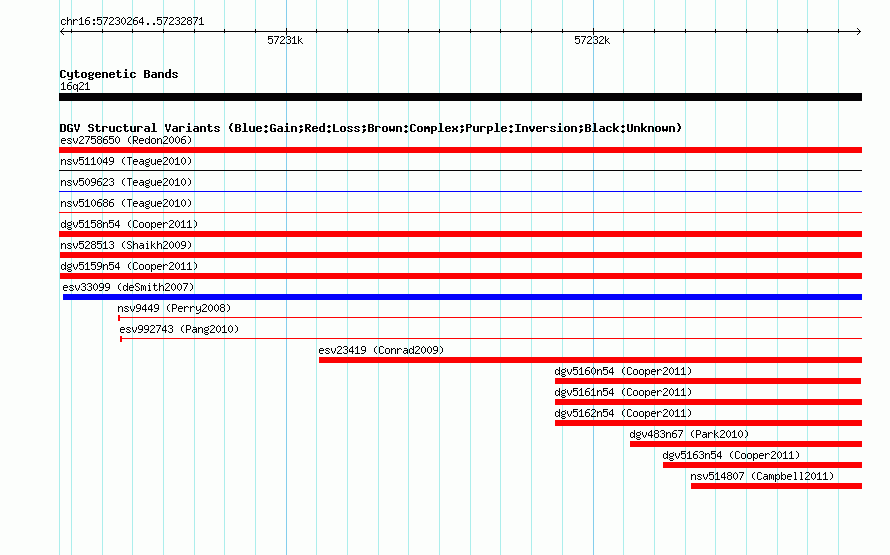890x555 pixels.
Task: Click the red bar under dgv5161n54
Action: pyautogui.click(x=708, y=402)
